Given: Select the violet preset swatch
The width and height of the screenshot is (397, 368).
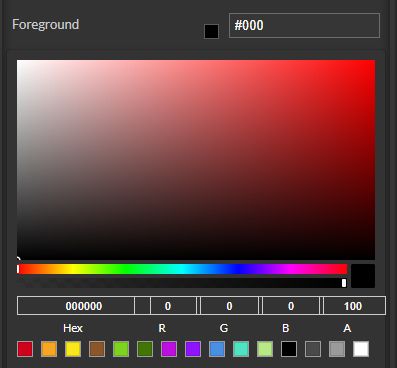Looking at the screenshot, I should (193, 349).
